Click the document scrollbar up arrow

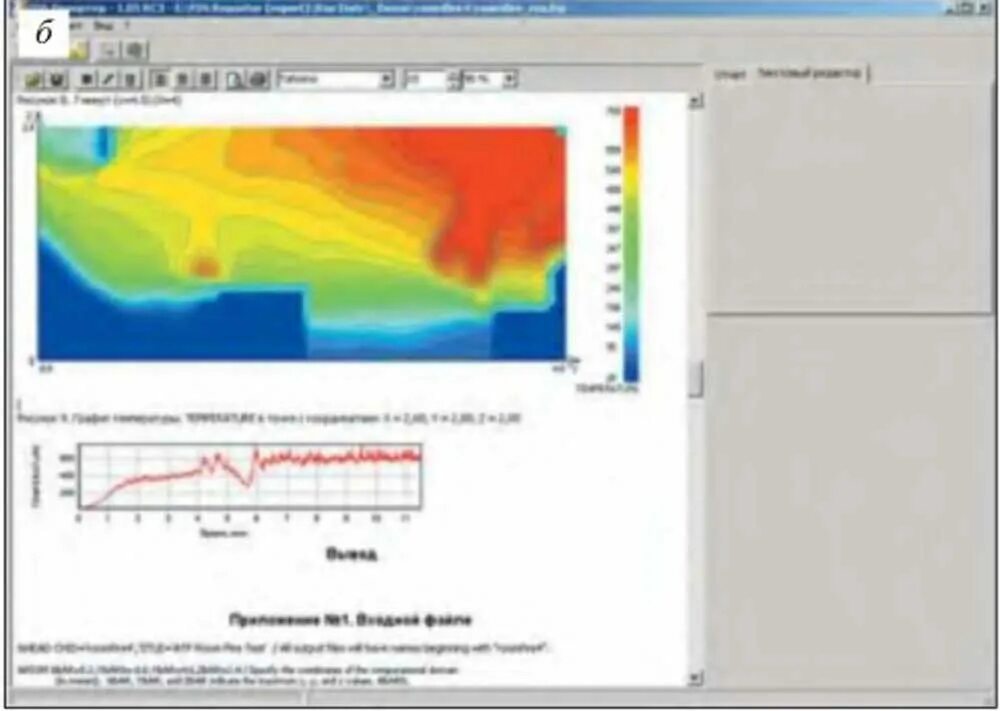(696, 101)
